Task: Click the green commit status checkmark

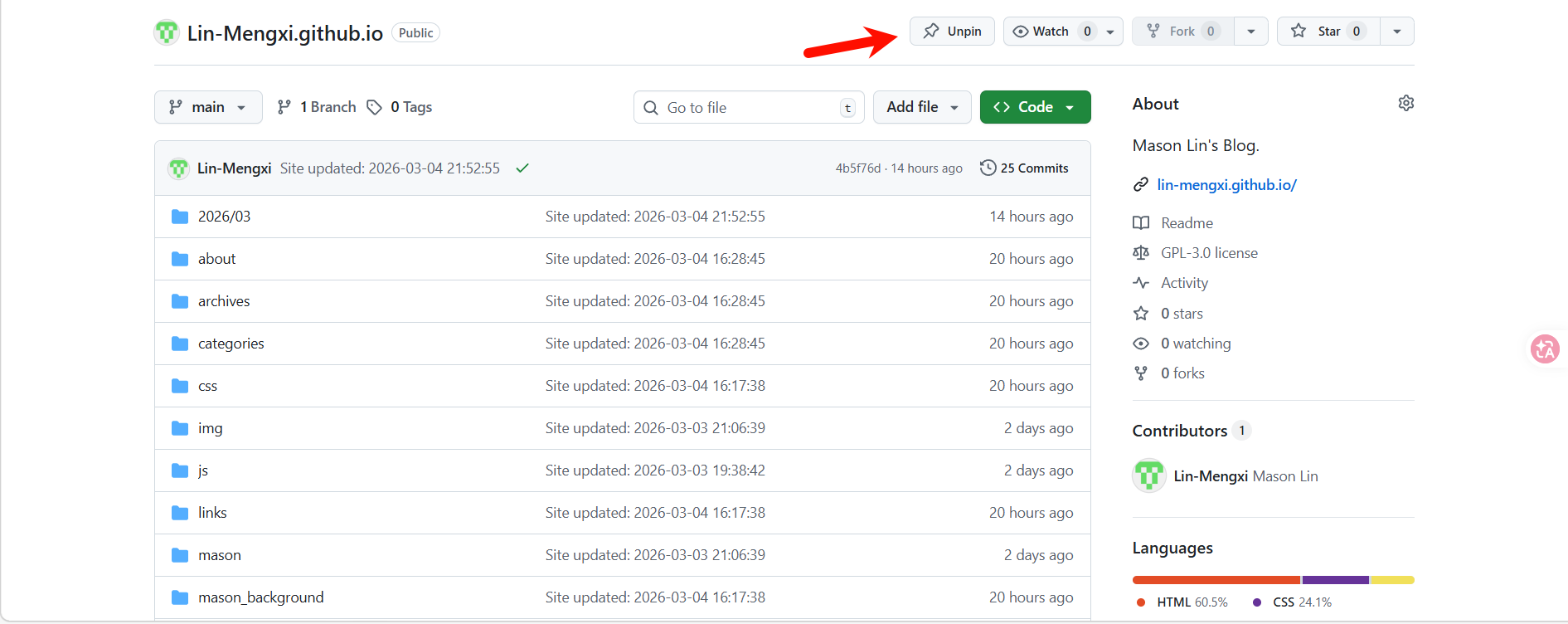Action: click(522, 168)
